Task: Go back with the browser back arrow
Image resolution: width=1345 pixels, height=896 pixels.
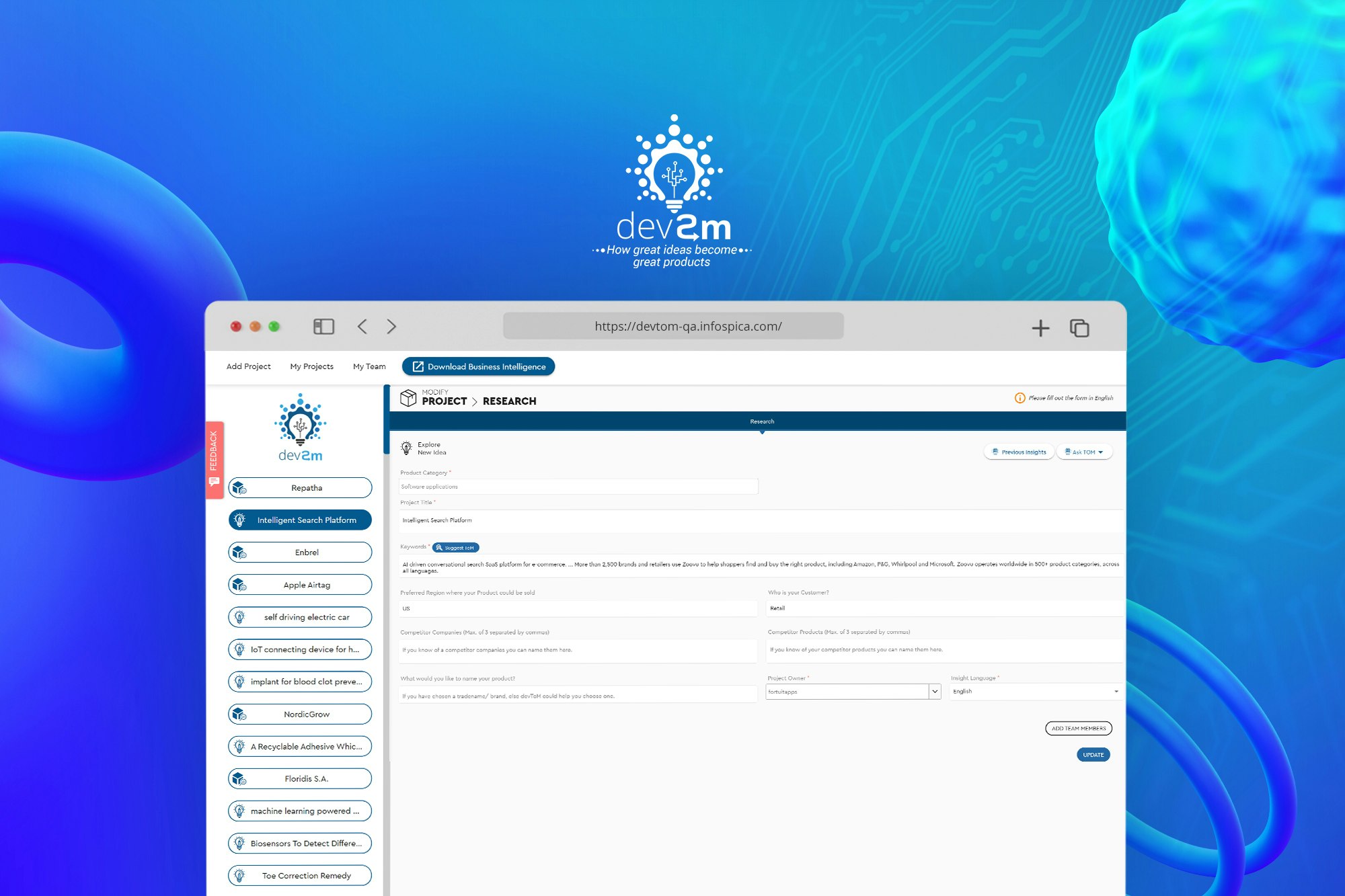Action: (x=362, y=327)
